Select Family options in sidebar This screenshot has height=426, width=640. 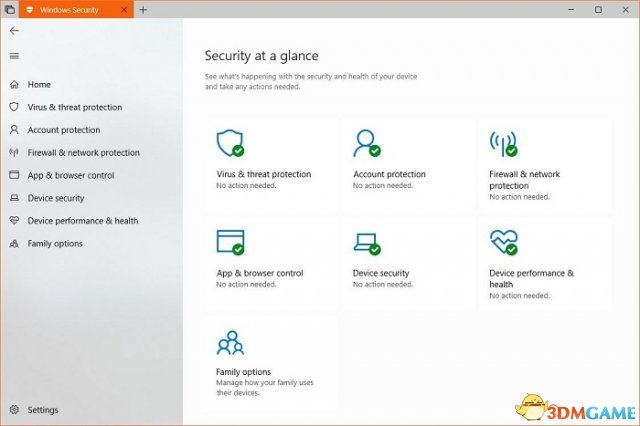coord(55,244)
